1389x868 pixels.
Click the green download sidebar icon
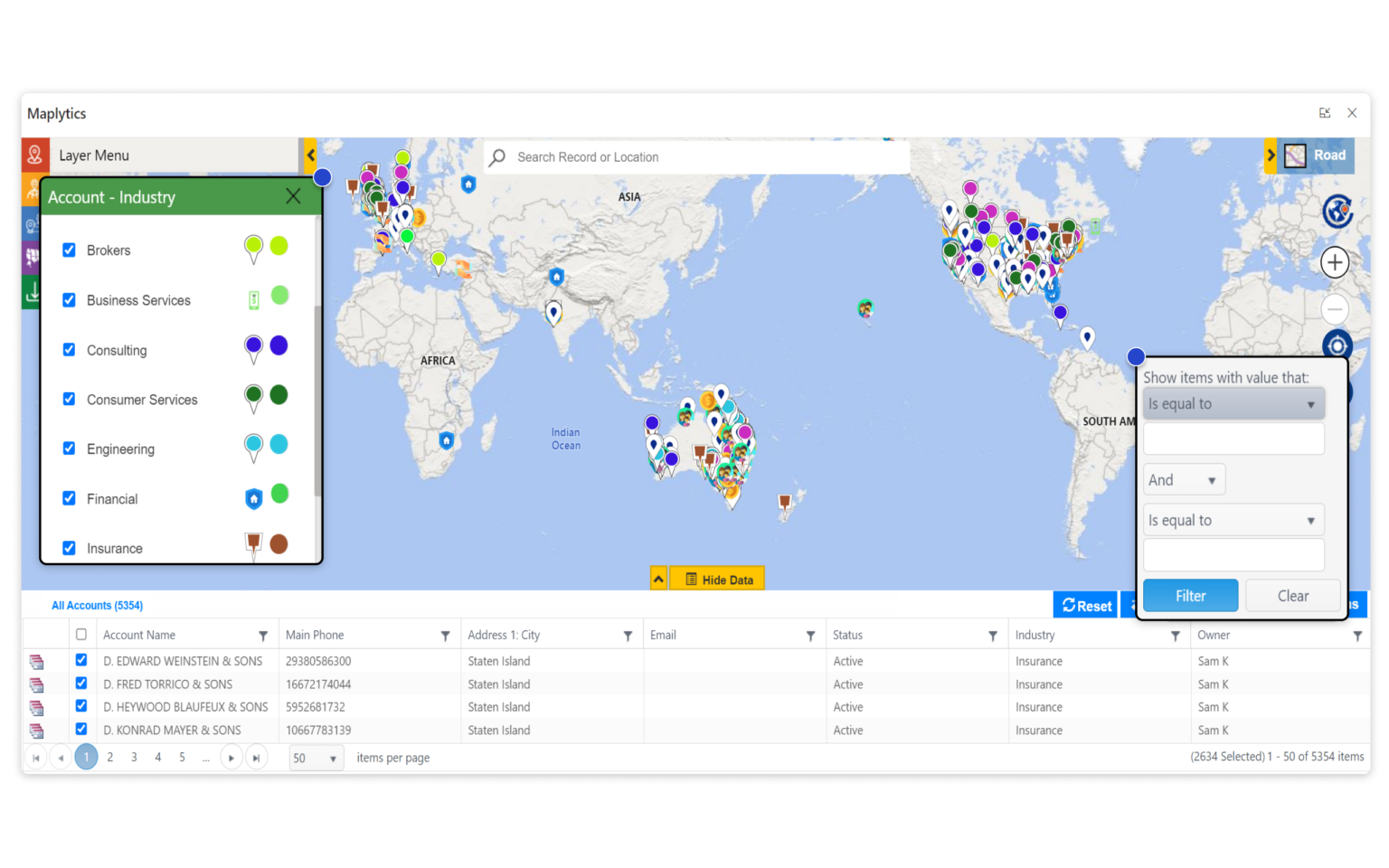pos(34,291)
